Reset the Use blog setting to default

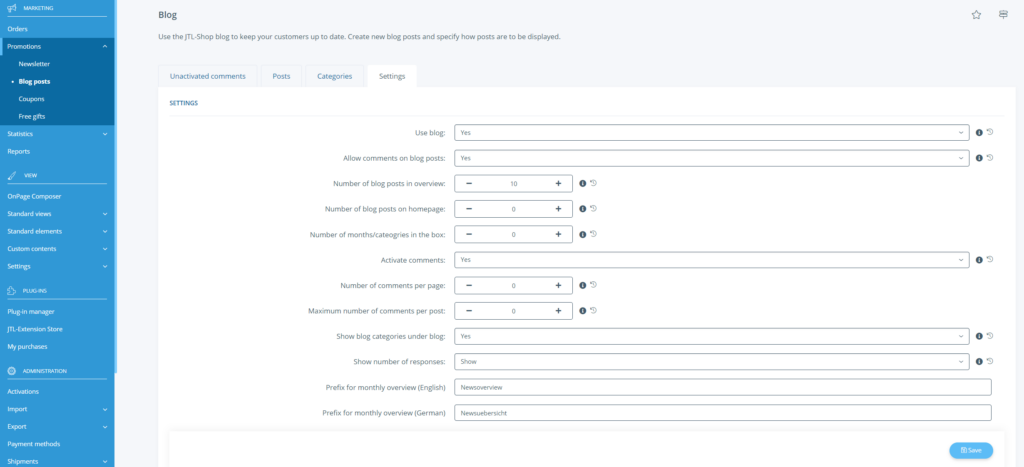pos(990,132)
